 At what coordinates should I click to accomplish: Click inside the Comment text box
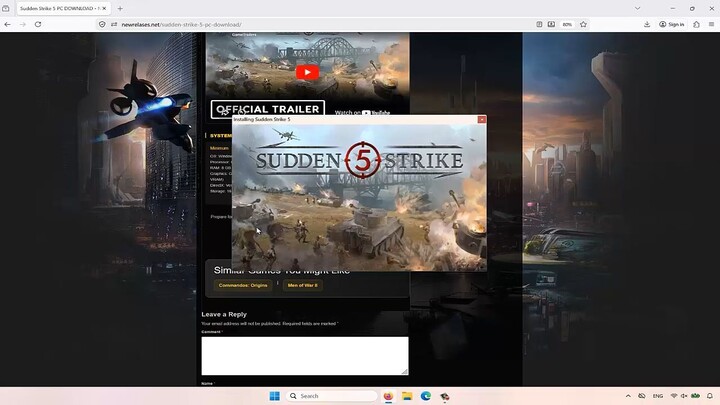click(305, 356)
